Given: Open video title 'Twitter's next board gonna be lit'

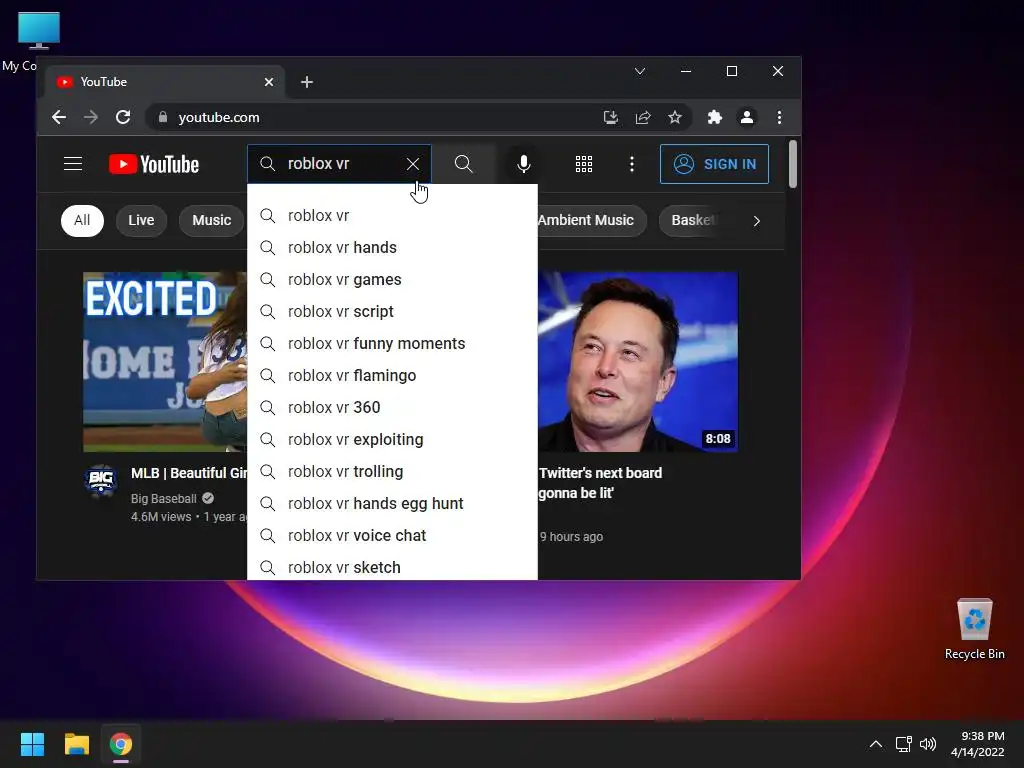Looking at the screenshot, I should coord(600,483).
